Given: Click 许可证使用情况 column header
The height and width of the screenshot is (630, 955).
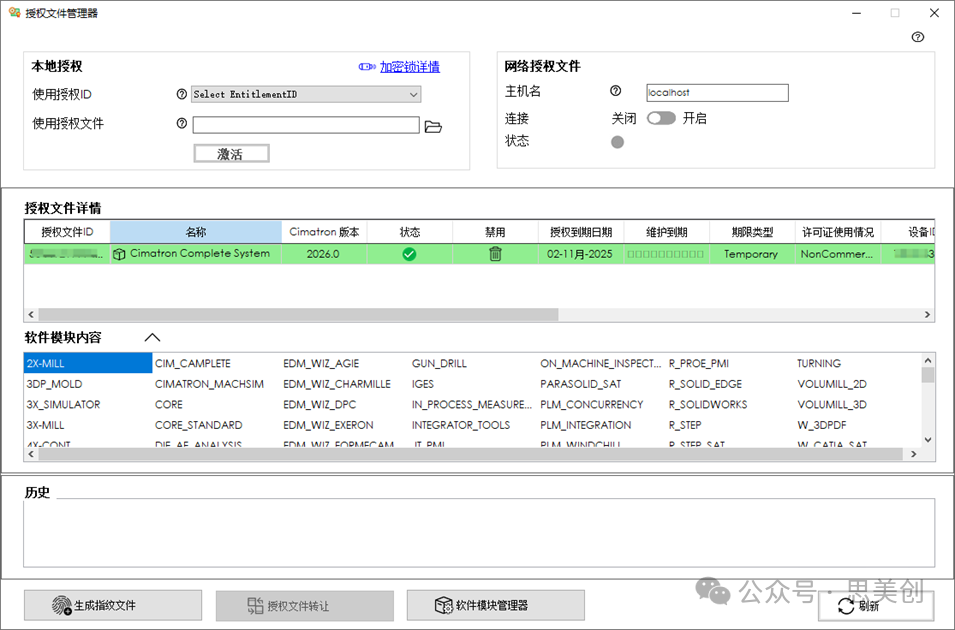Looking at the screenshot, I should click(837, 232).
